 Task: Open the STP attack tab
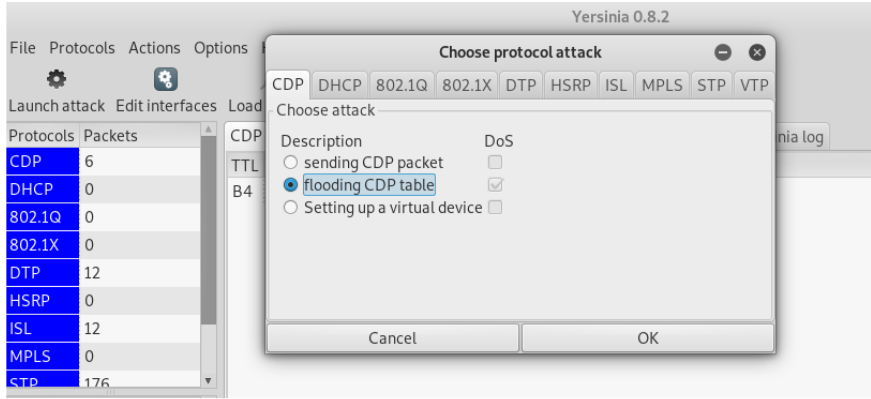pyautogui.click(x=712, y=86)
